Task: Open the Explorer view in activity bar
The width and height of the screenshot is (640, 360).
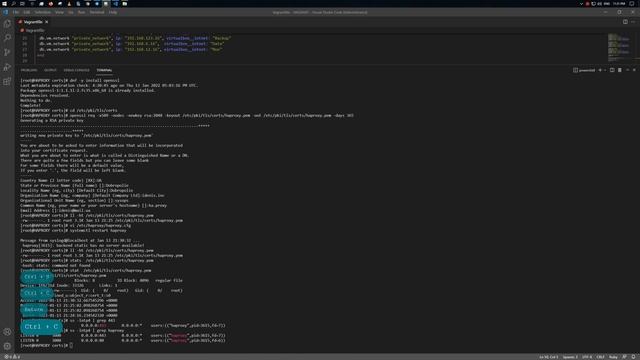Action: click(x=7, y=23)
